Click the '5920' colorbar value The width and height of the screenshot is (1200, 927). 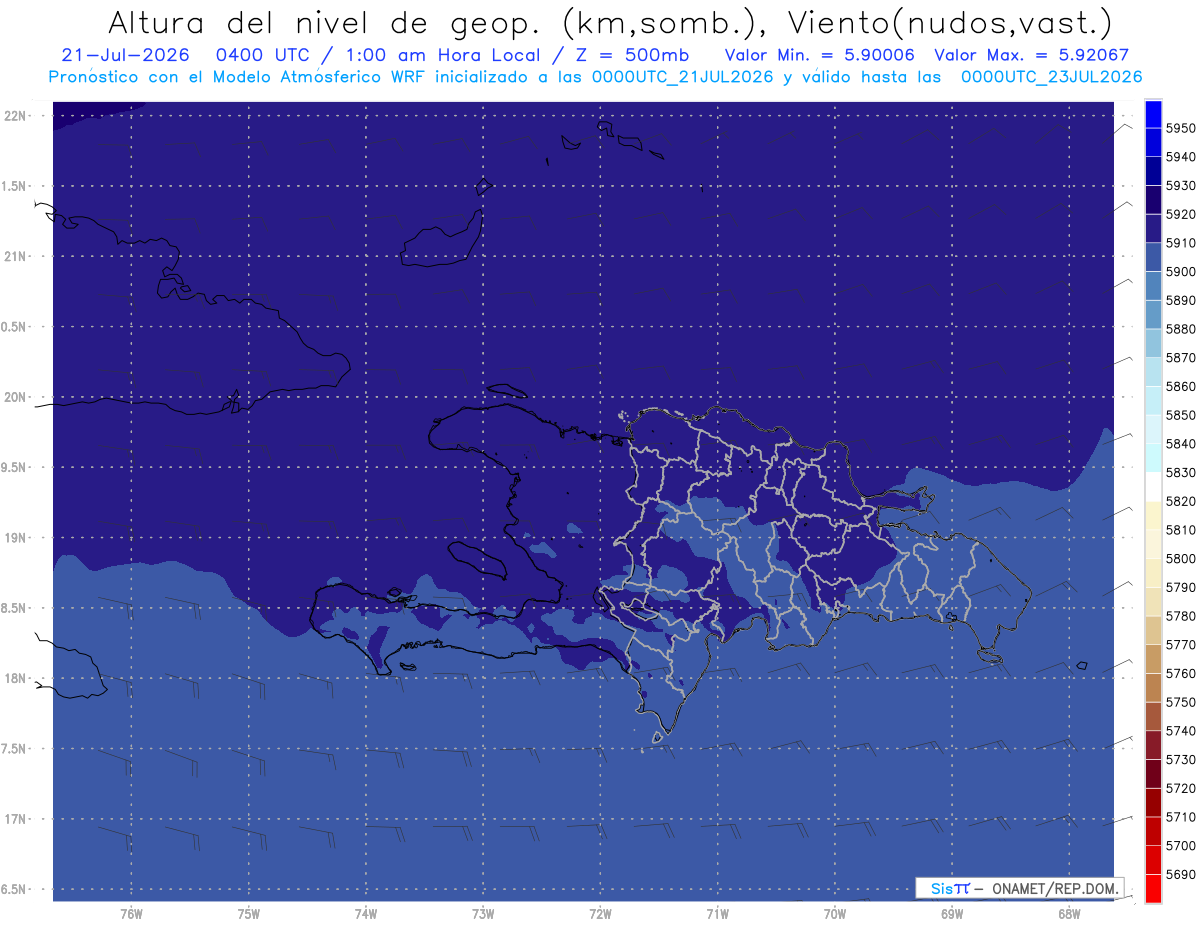point(1181,214)
